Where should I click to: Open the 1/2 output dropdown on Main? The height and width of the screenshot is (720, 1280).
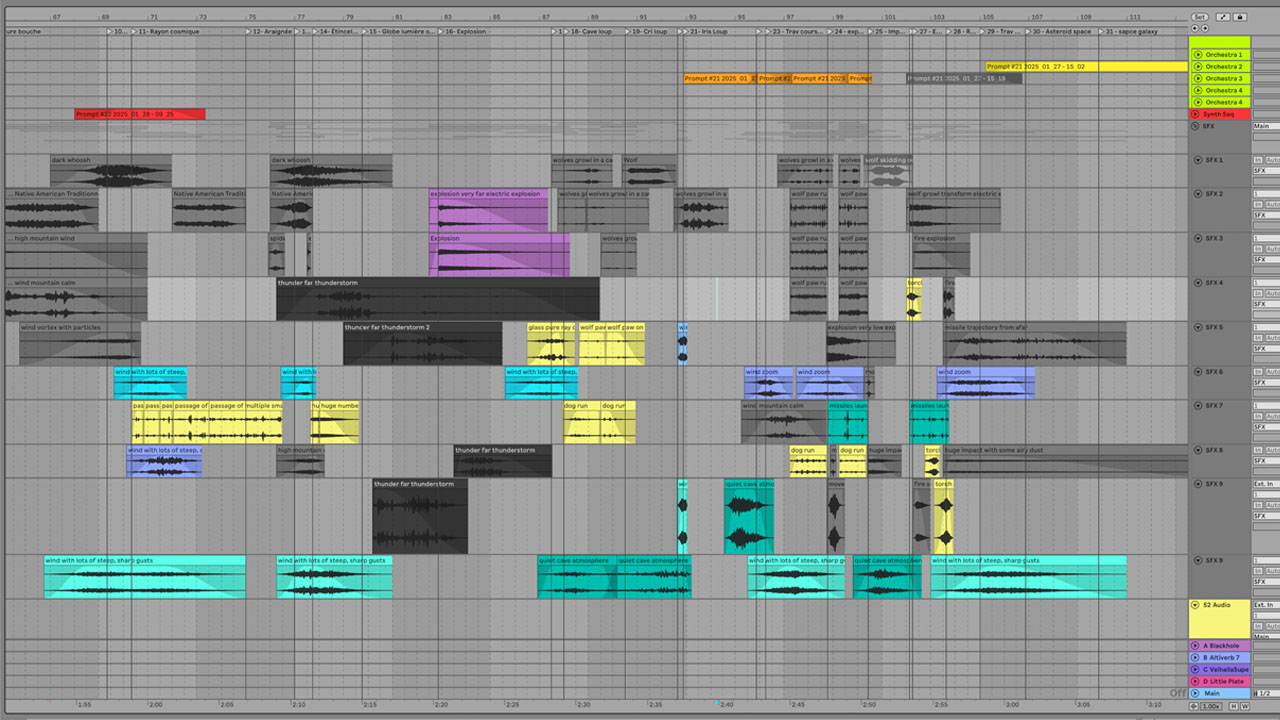(x=1266, y=693)
